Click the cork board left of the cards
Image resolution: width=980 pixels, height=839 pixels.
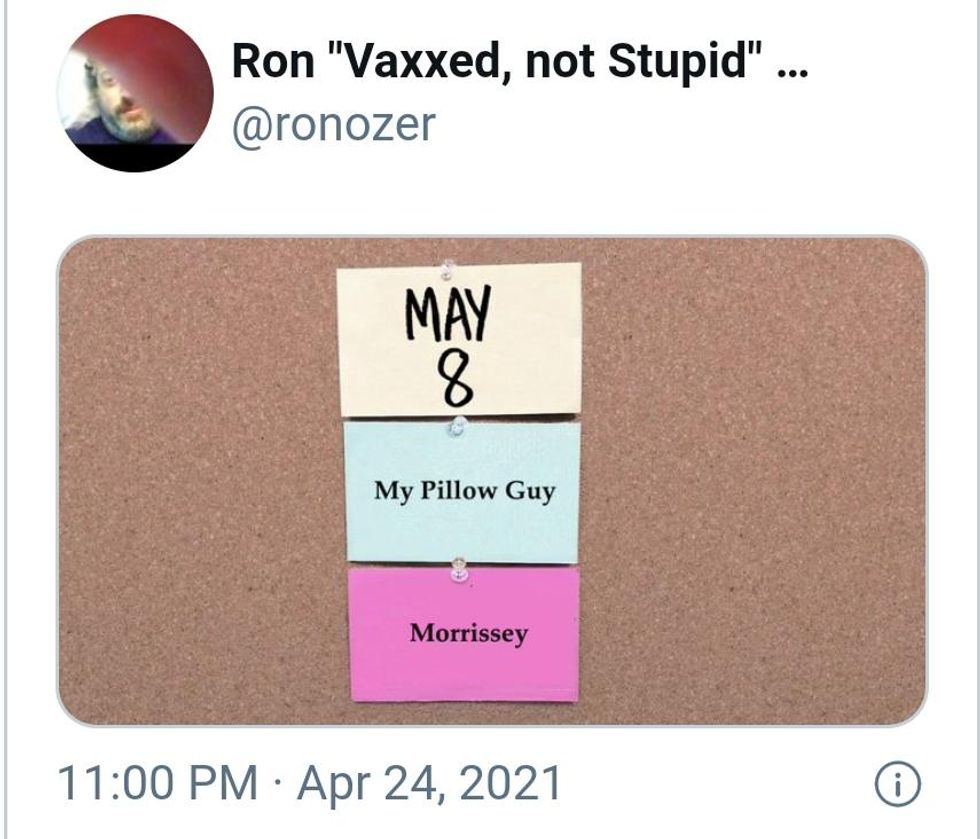(x=200, y=480)
